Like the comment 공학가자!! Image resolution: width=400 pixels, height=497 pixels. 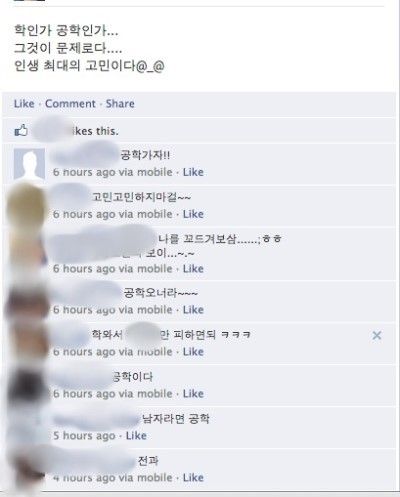pos(193,172)
